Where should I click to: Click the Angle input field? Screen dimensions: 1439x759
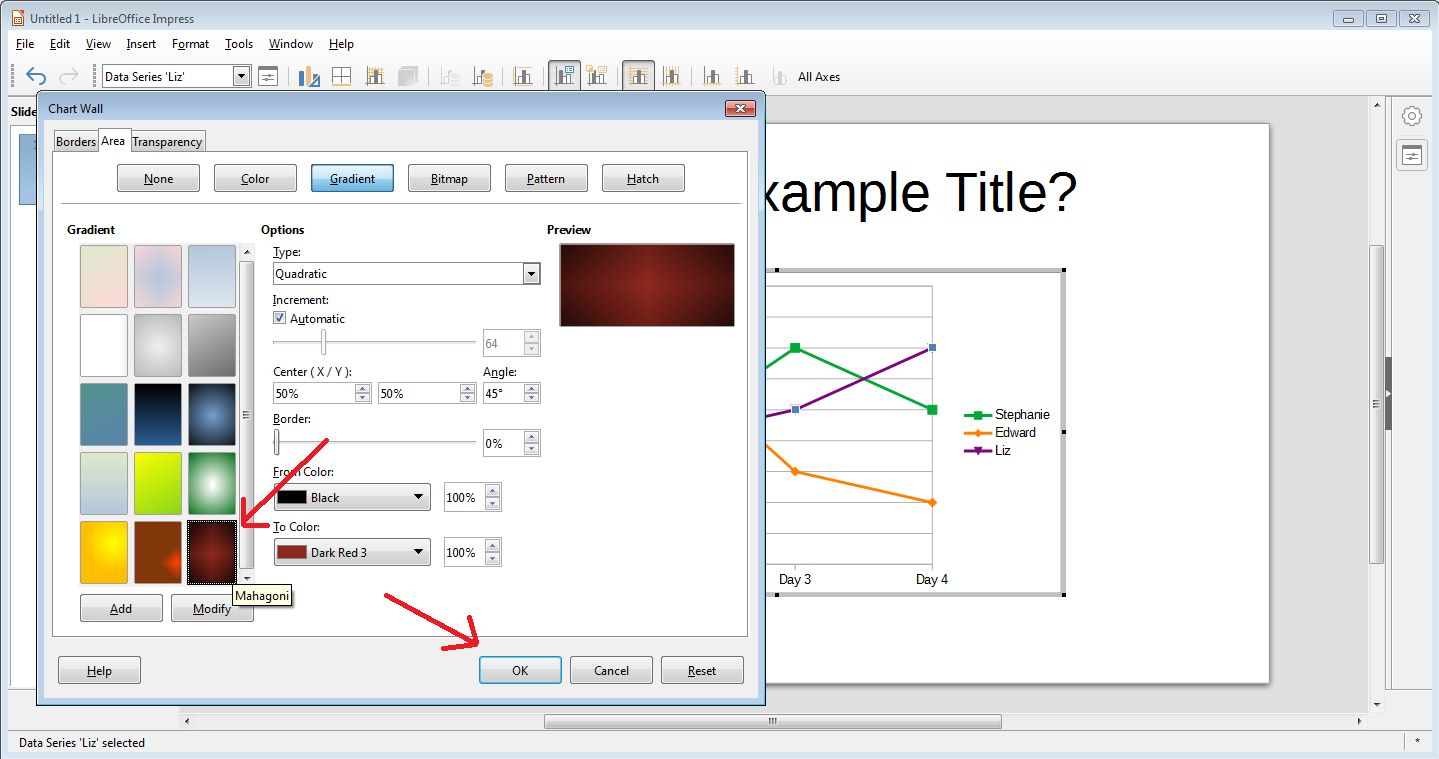503,394
